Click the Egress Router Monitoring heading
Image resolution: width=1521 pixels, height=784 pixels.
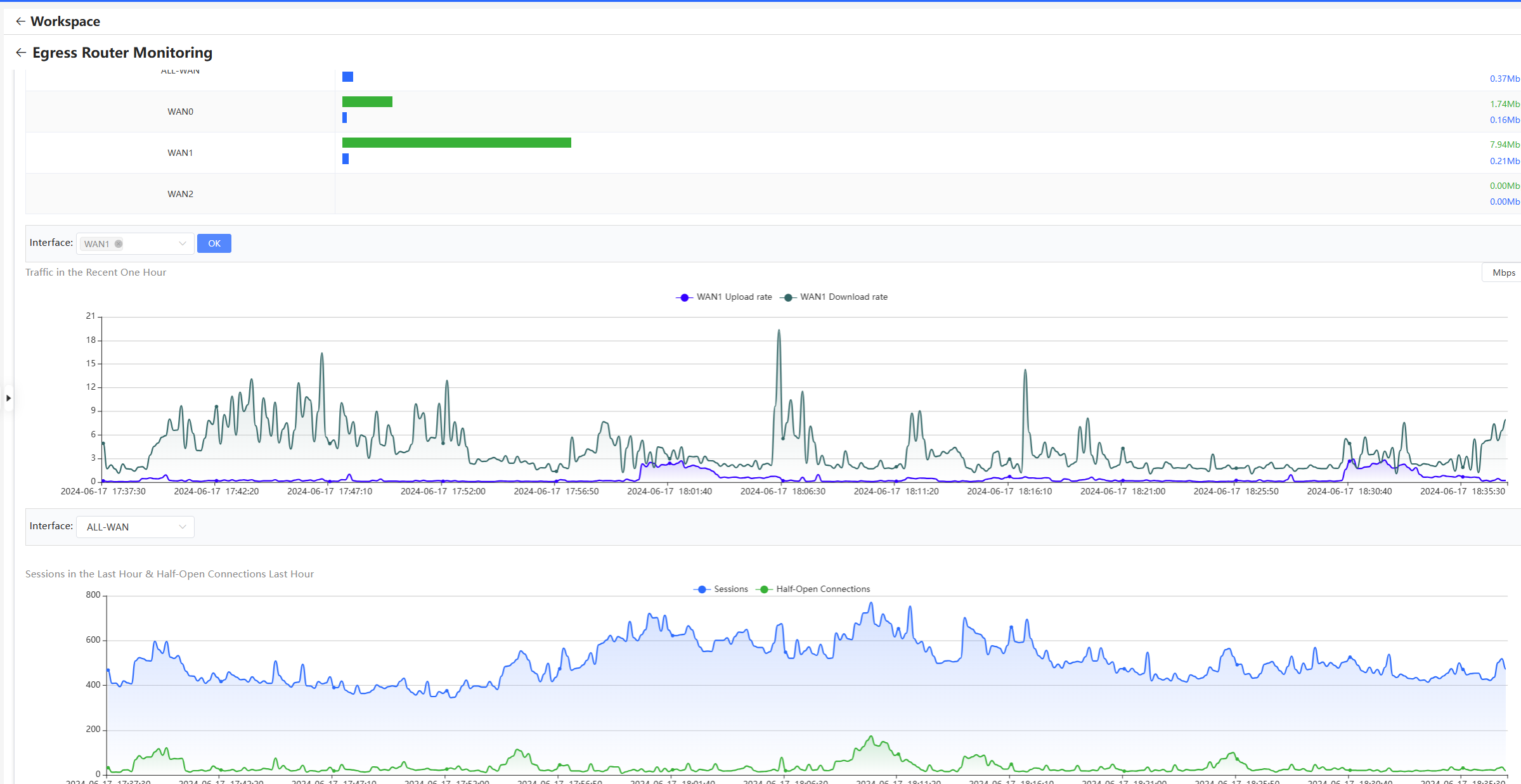coord(122,53)
